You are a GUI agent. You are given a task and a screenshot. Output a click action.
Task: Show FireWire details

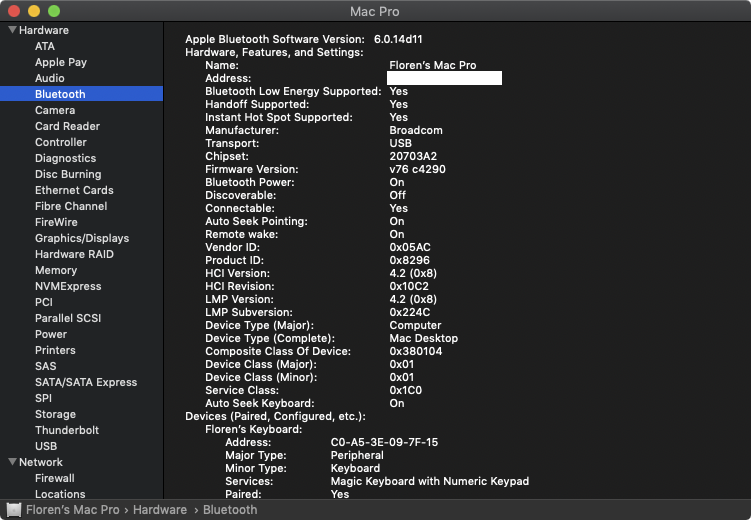point(56,222)
